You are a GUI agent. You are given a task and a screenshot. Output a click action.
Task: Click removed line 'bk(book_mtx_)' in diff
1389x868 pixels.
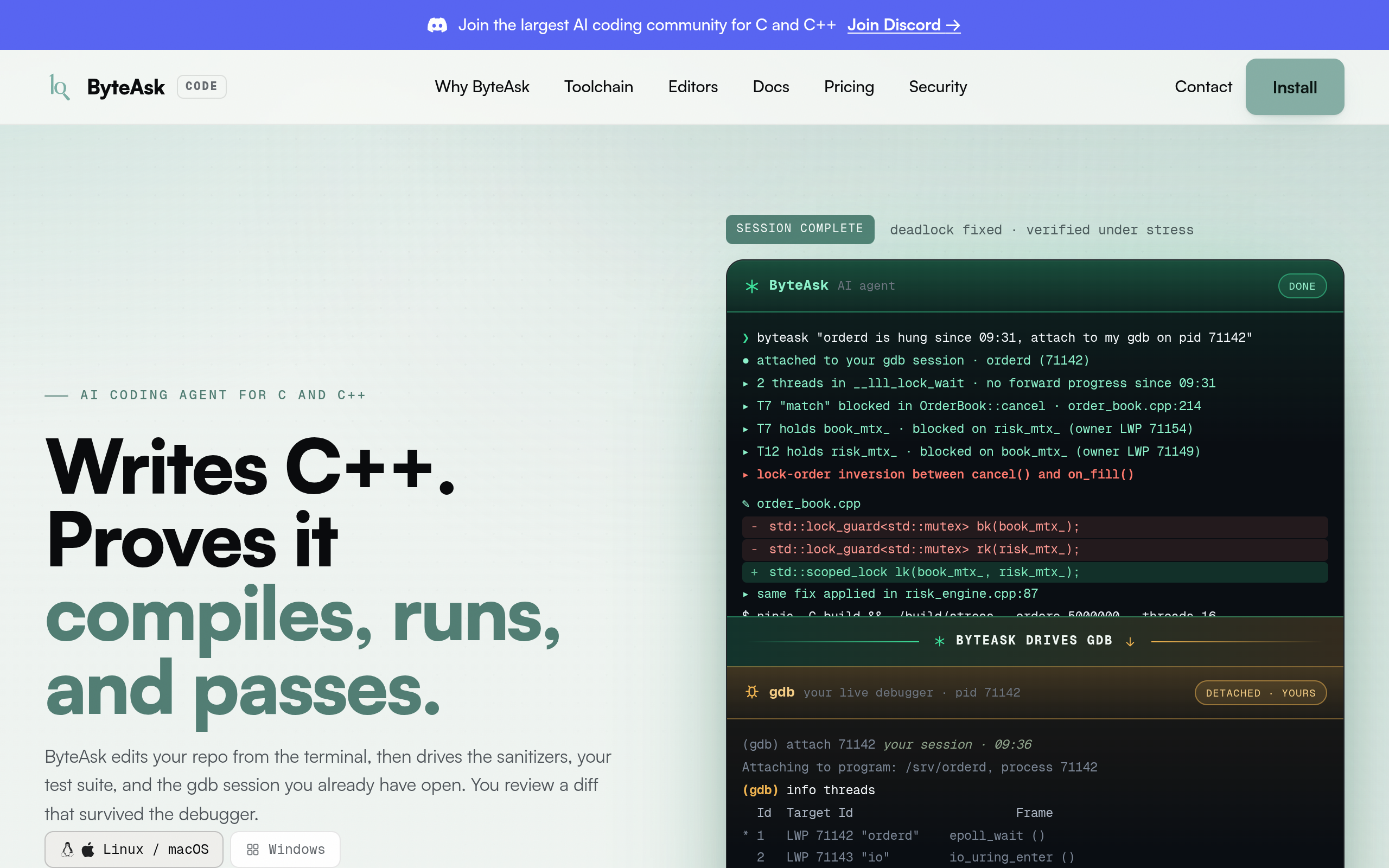pyautogui.click(x=1034, y=526)
